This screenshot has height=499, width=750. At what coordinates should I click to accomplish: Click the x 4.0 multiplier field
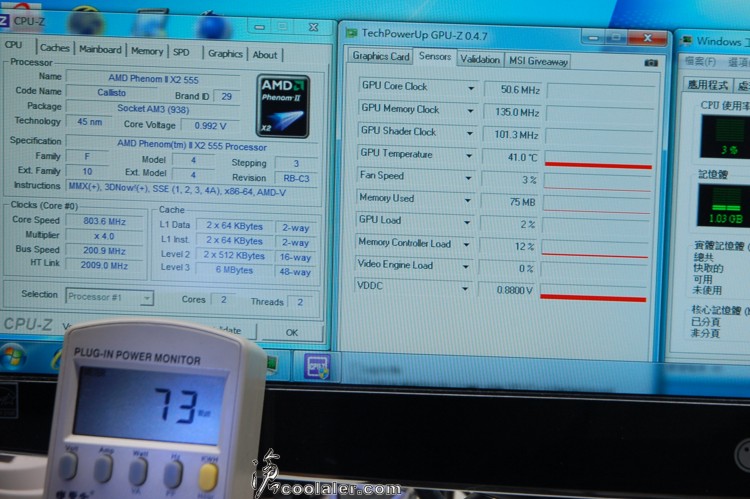[104, 236]
